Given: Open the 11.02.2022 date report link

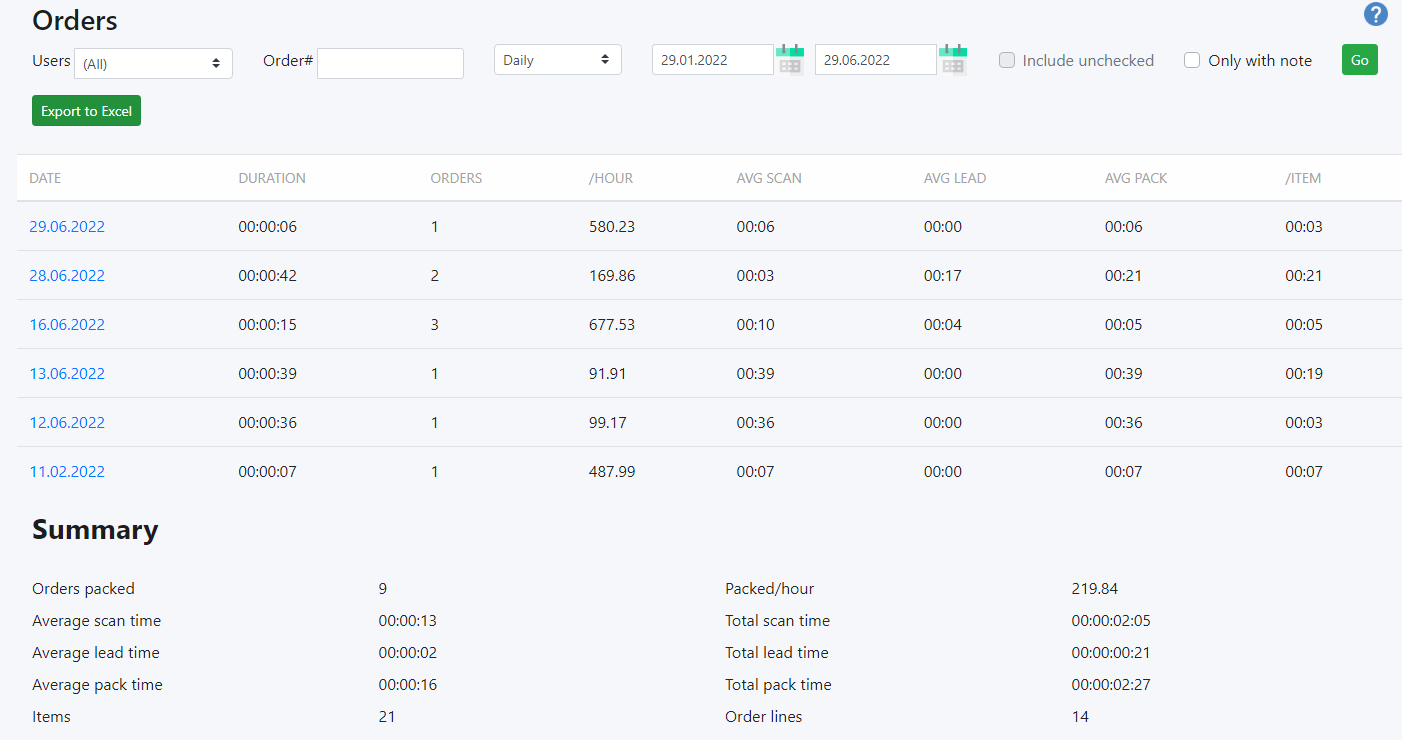Looking at the screenshot, I should pyautogui.click(x=67, y=471).
